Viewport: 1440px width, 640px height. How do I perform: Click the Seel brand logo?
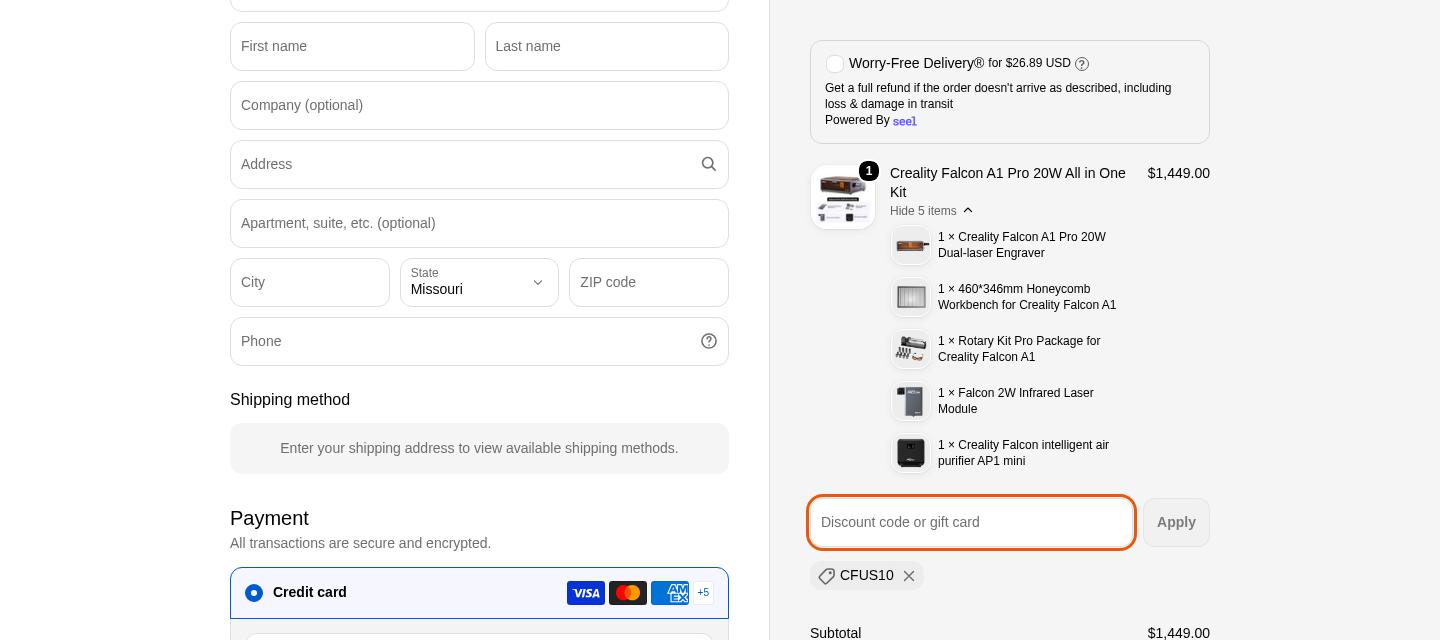point(905,121)
